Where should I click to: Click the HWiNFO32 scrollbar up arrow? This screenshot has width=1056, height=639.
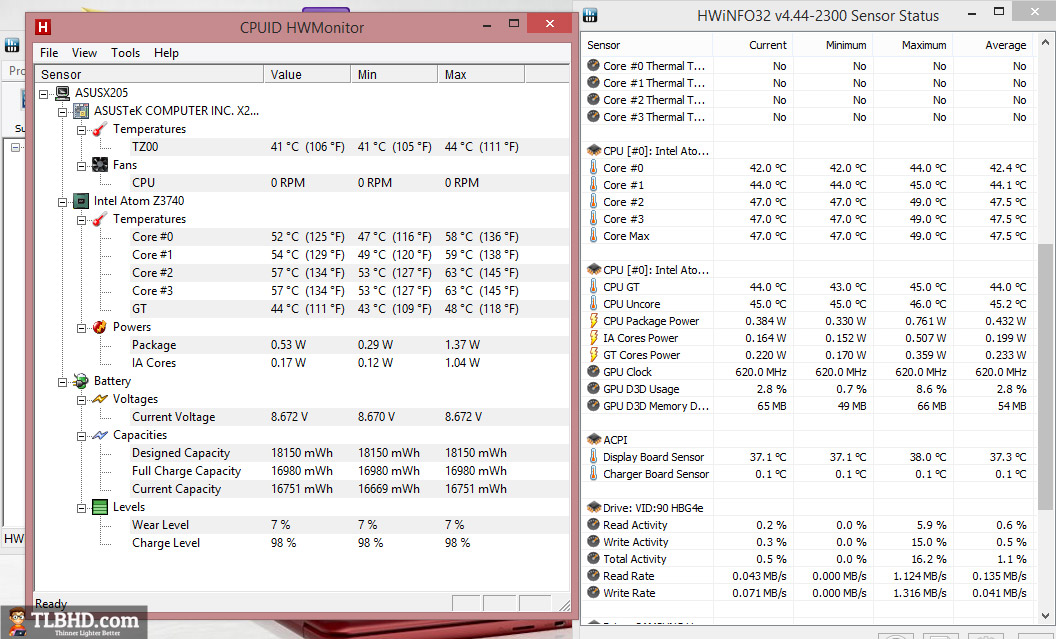click(1045, 42)
